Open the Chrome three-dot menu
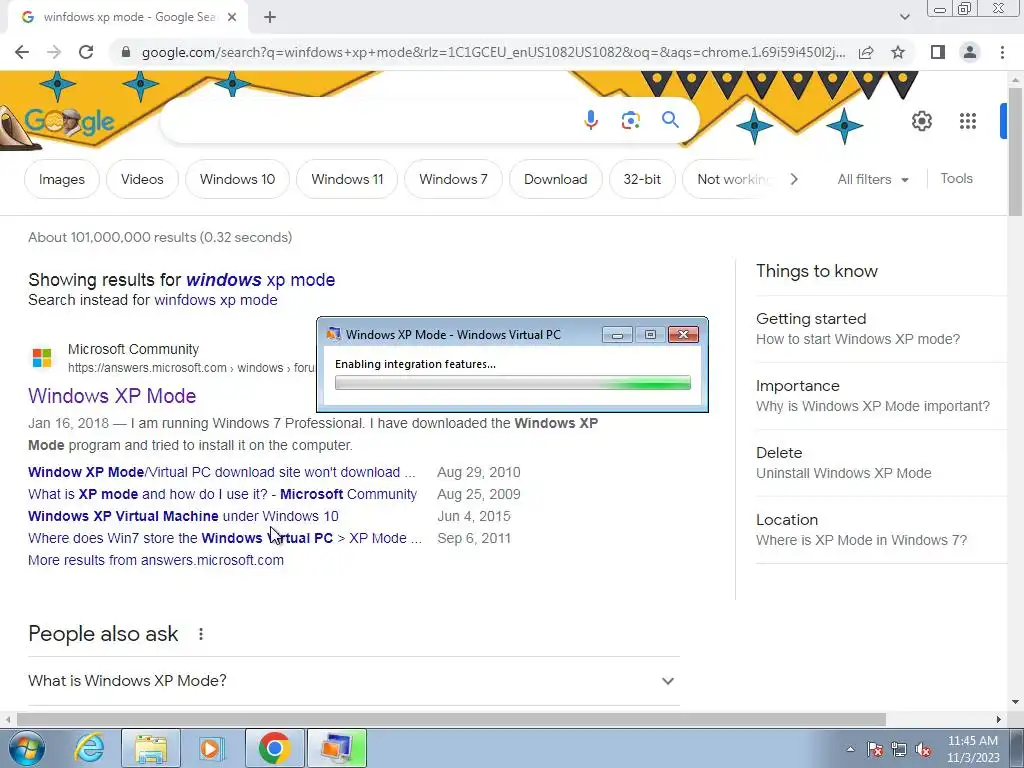 click(1002, 52)
